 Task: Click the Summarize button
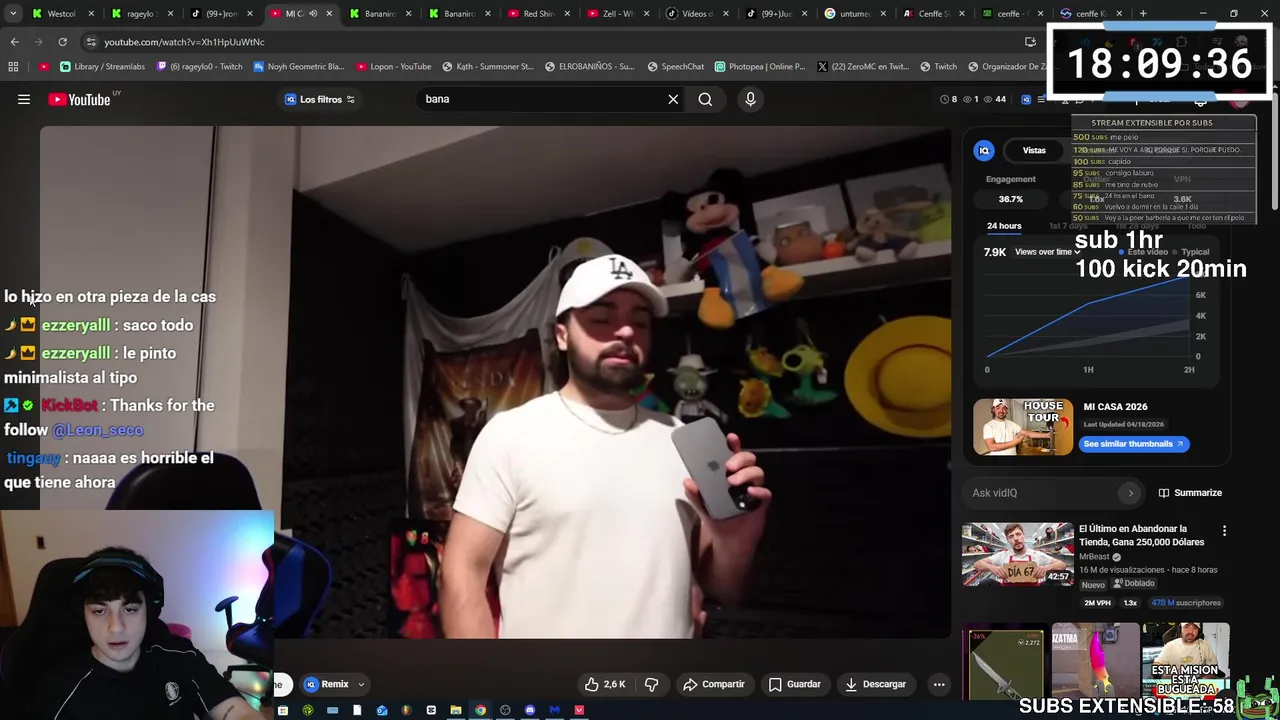(1190, 493)
